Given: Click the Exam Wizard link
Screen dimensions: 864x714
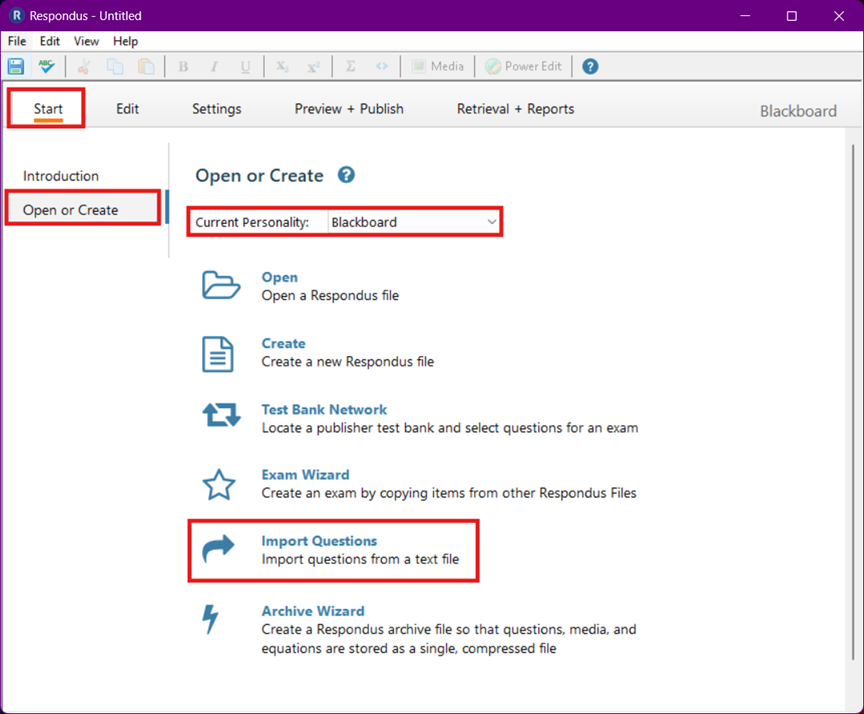Looking at the screenshot, I should [305, 474].
